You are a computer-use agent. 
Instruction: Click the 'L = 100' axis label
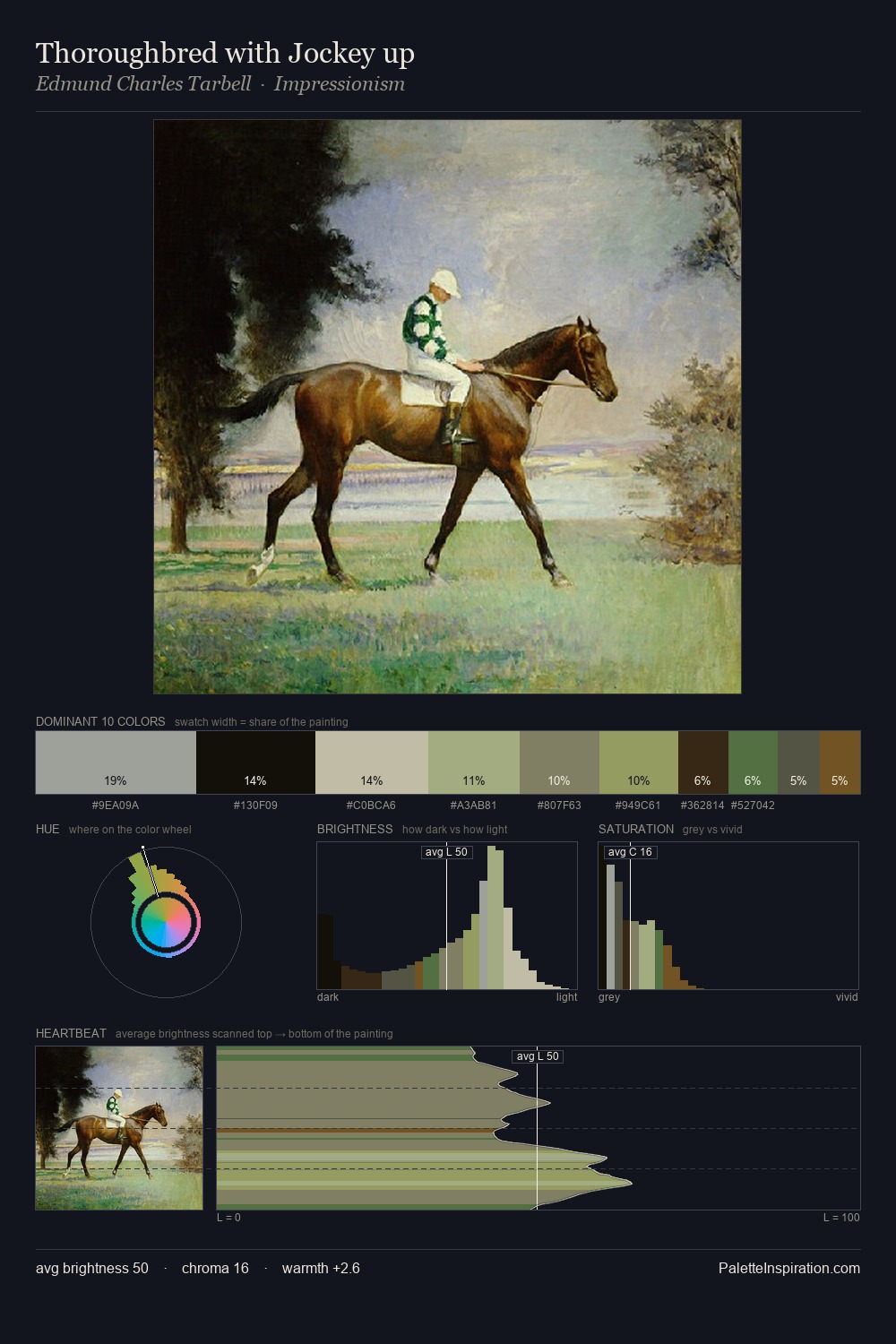pyautogui.click(x=841, y=1218)
